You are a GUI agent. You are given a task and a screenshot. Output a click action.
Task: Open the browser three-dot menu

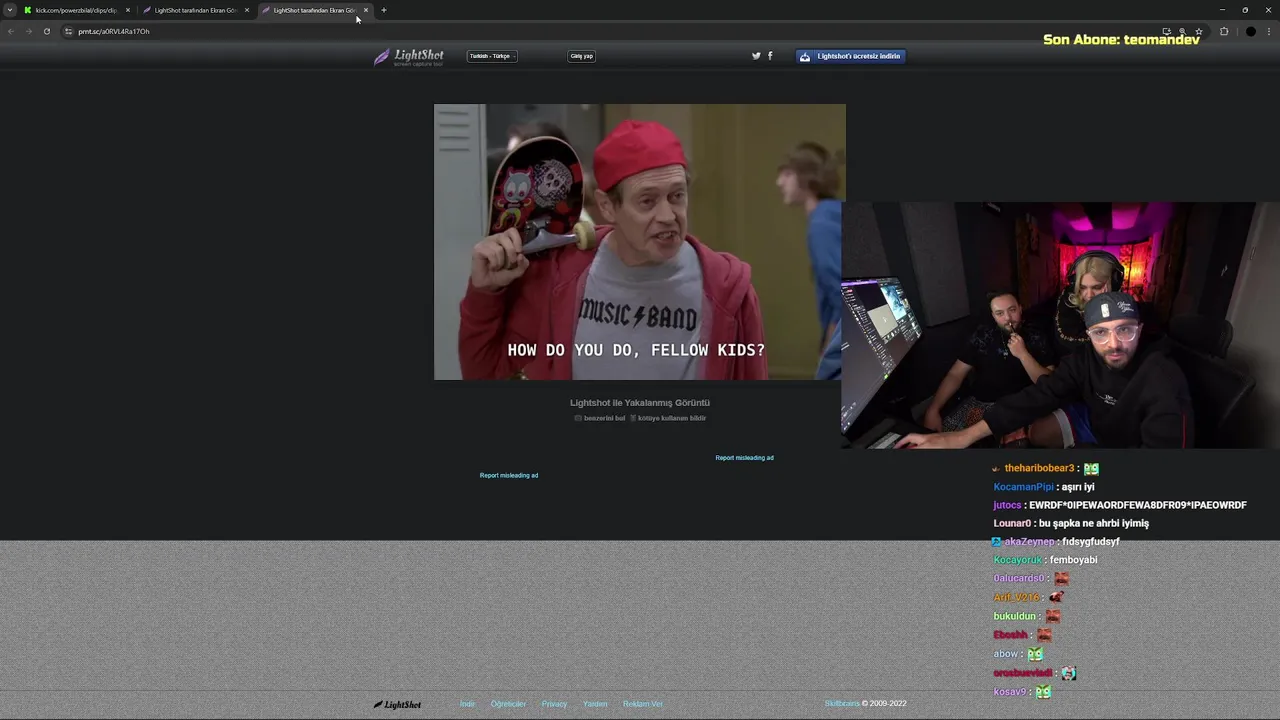pyautogui.click(x=1269, y=31)
